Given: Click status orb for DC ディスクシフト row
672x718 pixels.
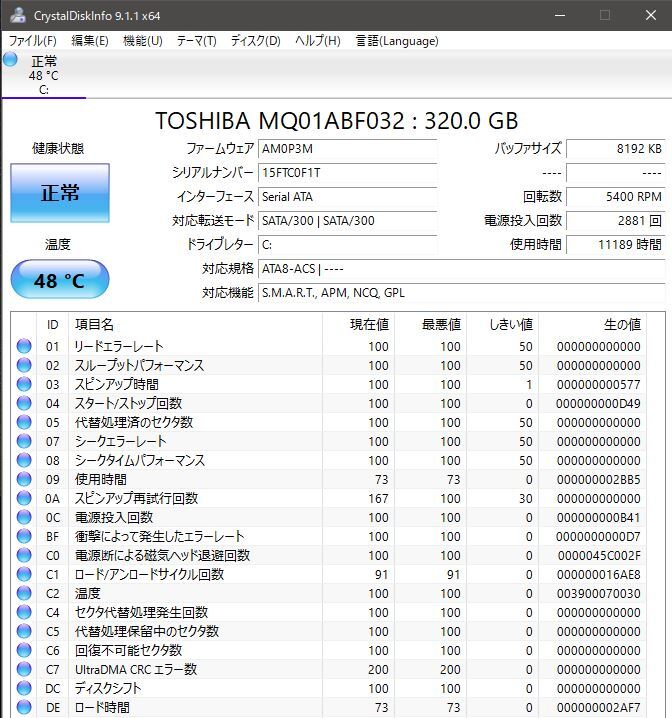Looking at the screenshot, I should 24,688.
